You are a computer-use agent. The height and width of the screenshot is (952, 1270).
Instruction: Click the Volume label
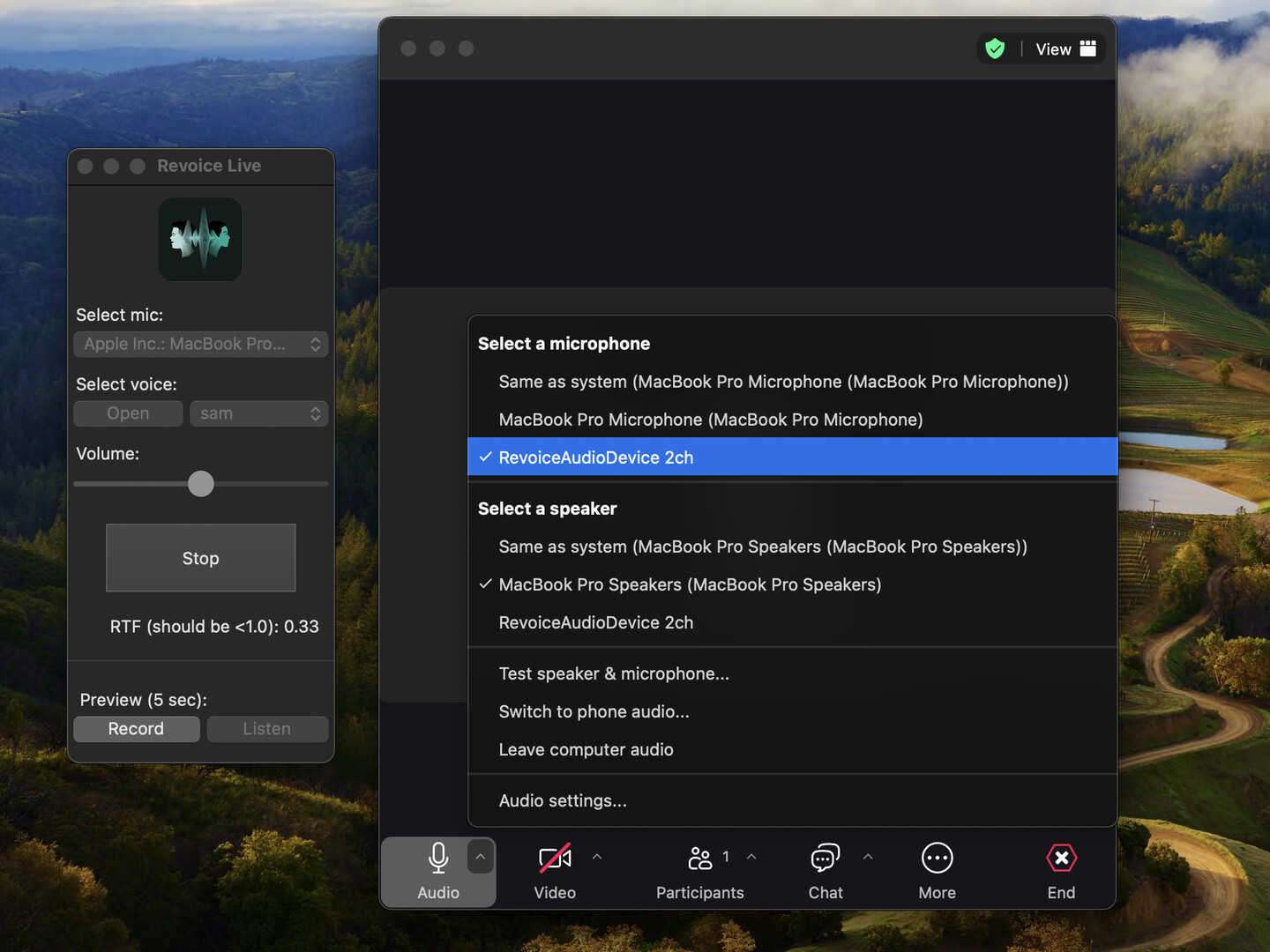point(108,454)
